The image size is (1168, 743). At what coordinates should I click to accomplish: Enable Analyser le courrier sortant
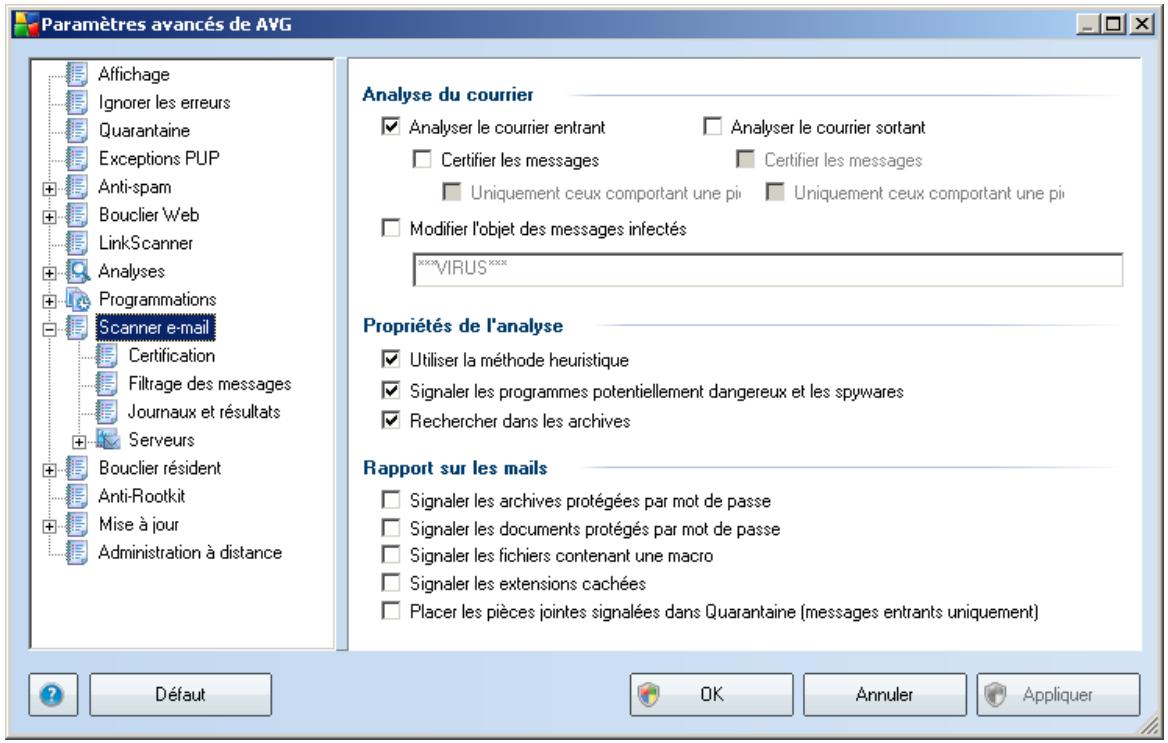712,127
